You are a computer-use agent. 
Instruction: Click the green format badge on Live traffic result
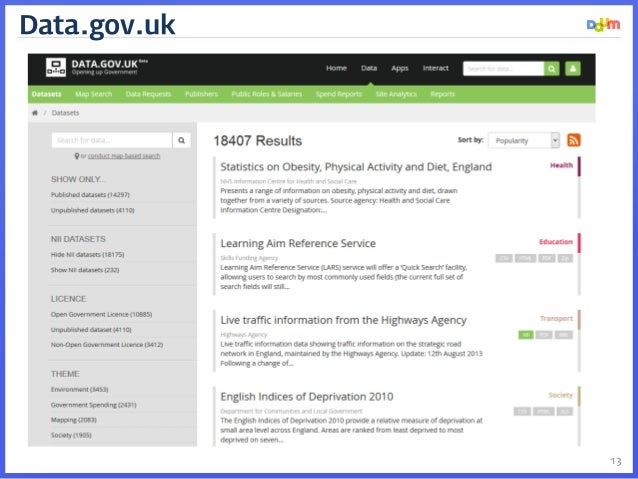tap(526, 335)
